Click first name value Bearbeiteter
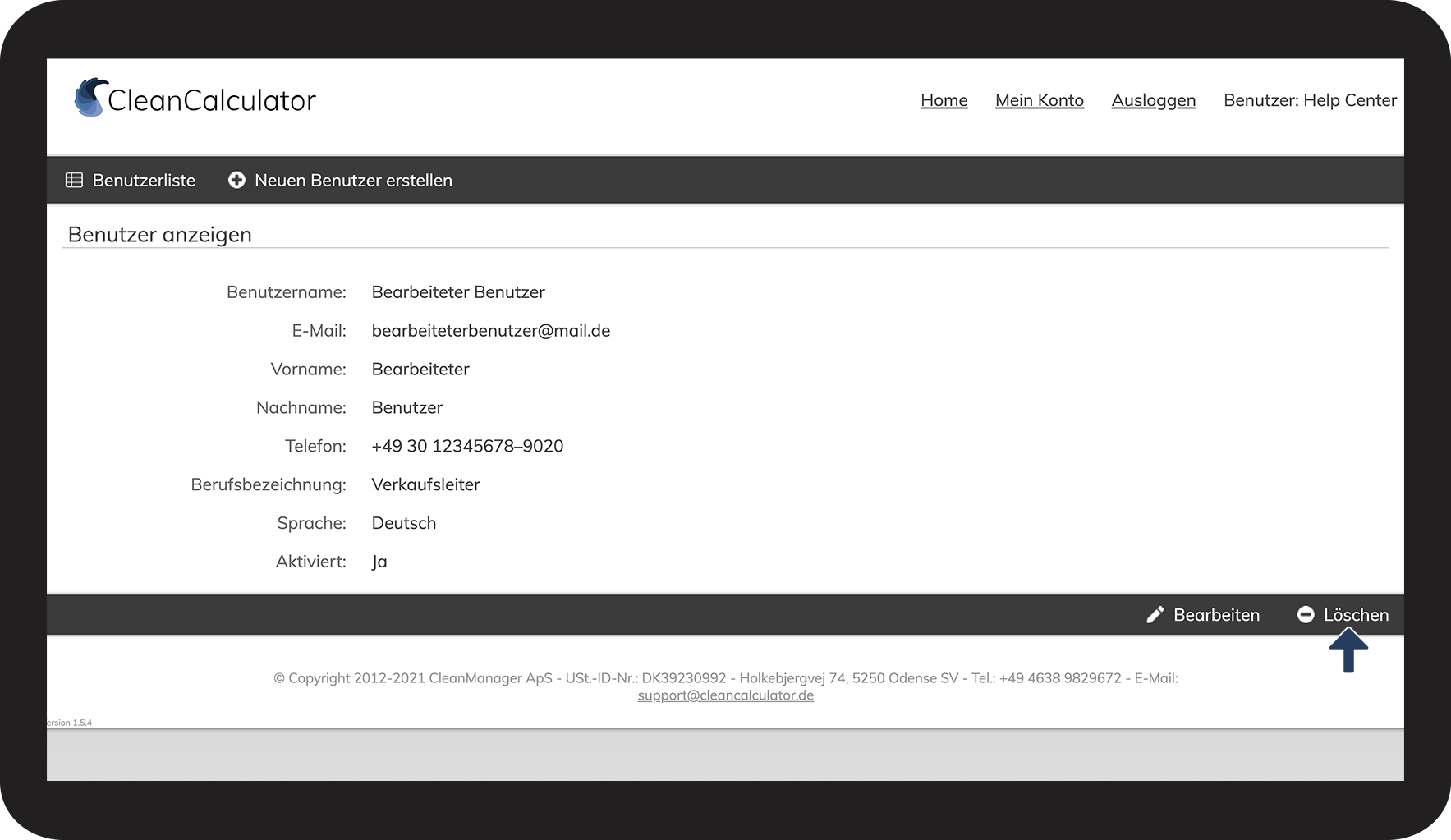Screen dimensions: 1451x840 pyautogui.click(x=420, y=370)
